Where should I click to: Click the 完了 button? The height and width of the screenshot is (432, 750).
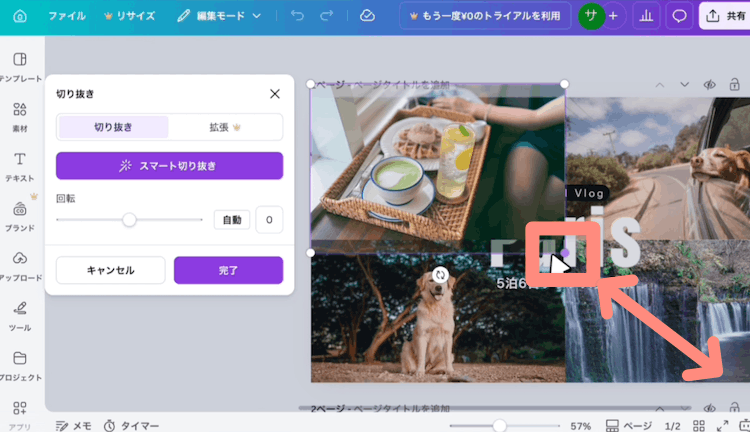(x=229, y=270)
